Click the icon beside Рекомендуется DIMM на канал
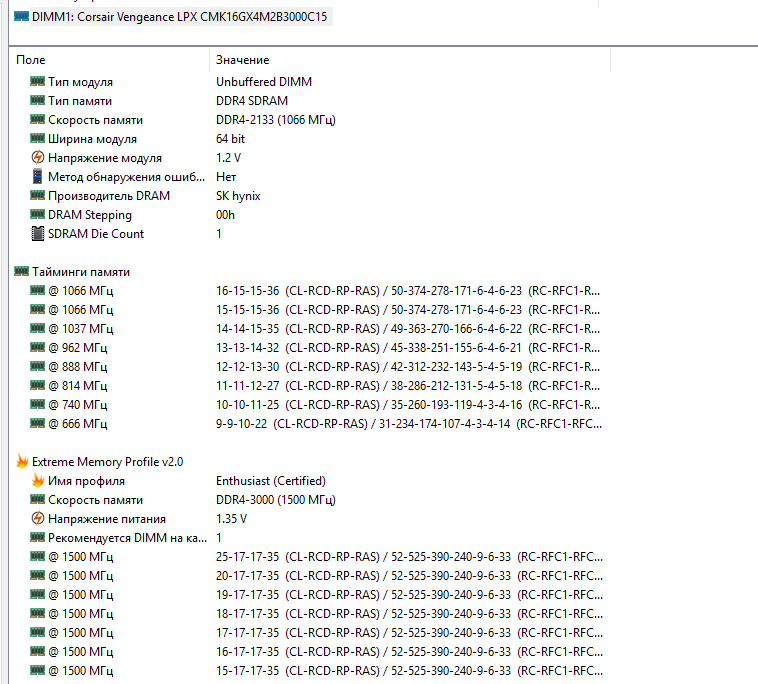 pos(37,537)
